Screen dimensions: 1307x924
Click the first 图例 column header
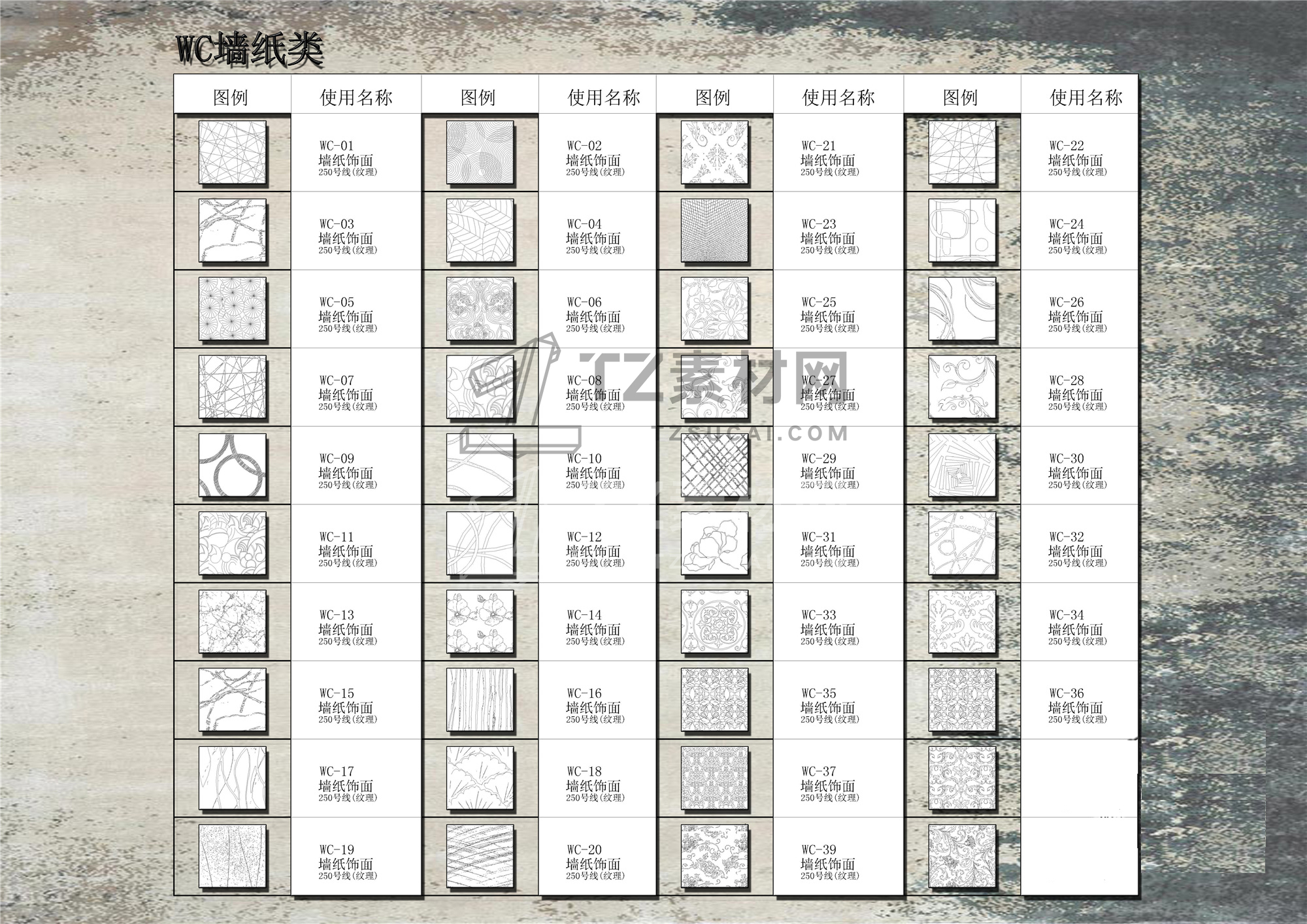point(231,97)
